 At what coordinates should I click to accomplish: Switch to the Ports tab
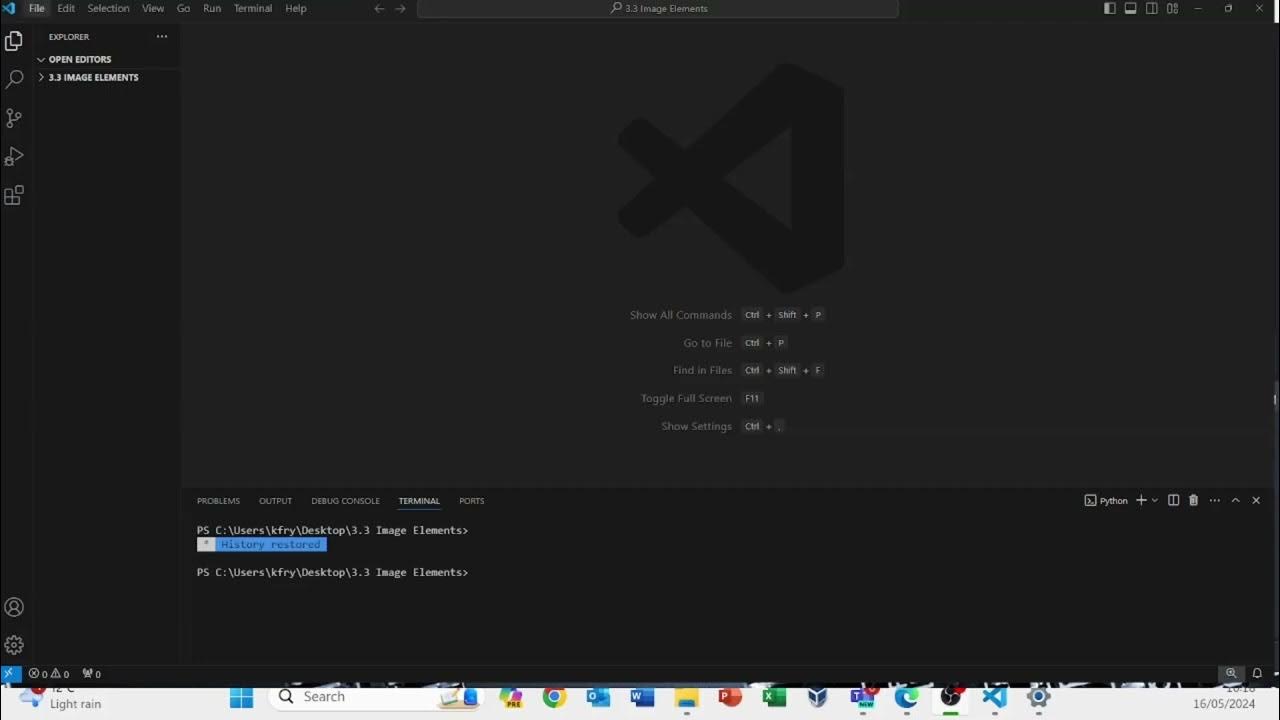[472, 501]
